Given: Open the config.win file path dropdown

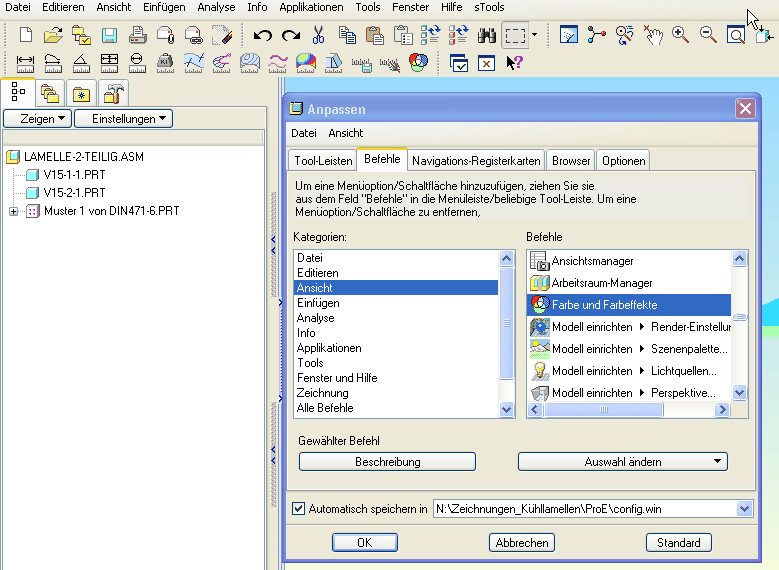Looking at the screenshot, I should pos(743,509).
